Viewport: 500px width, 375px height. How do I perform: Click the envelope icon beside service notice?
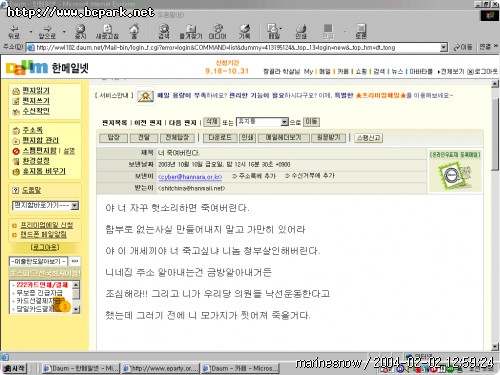pos(145,97)
